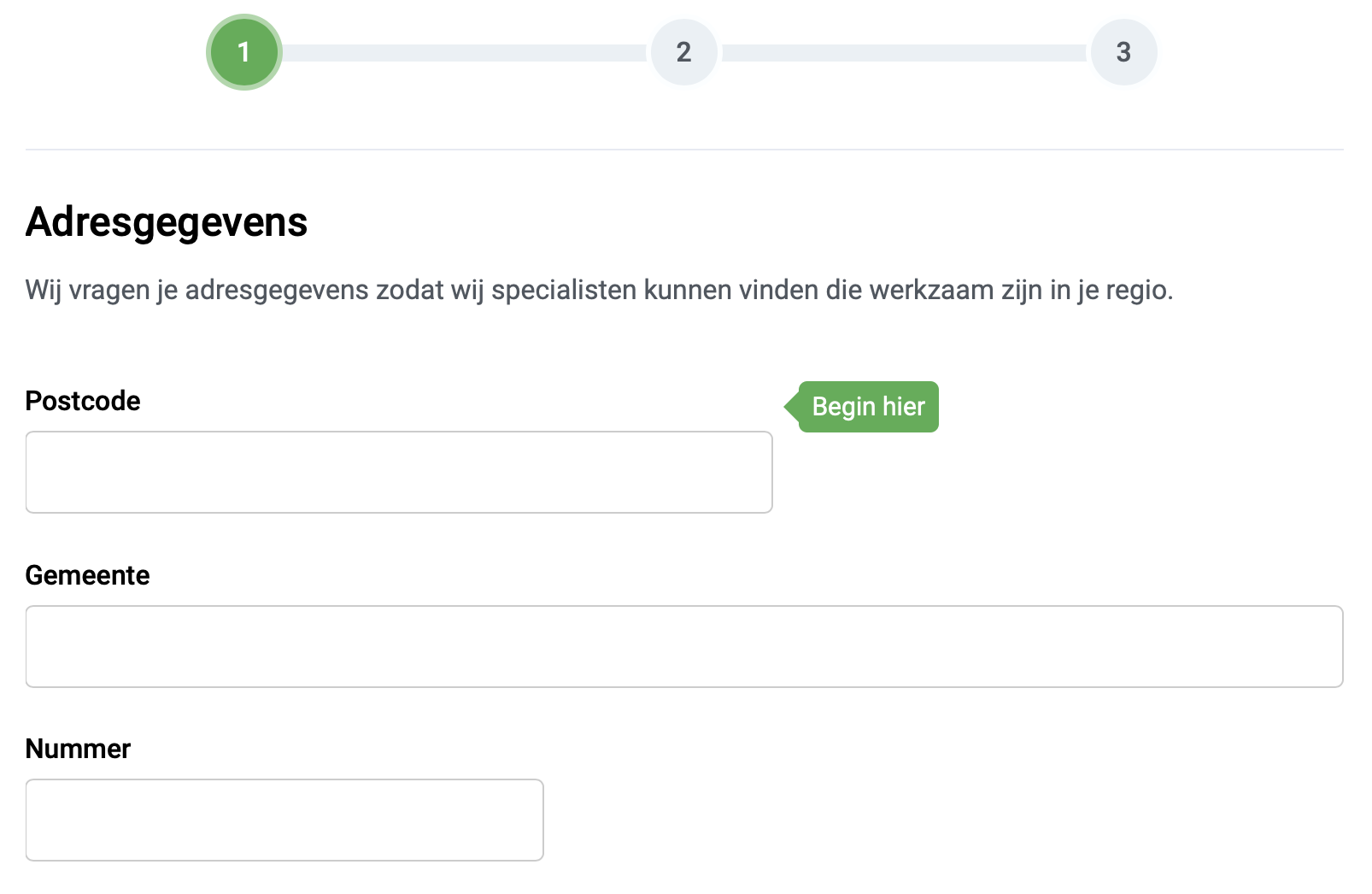Click the horizontal divider below the stepper
This screenshot has height=894, width=1372.
click(683, 150)
